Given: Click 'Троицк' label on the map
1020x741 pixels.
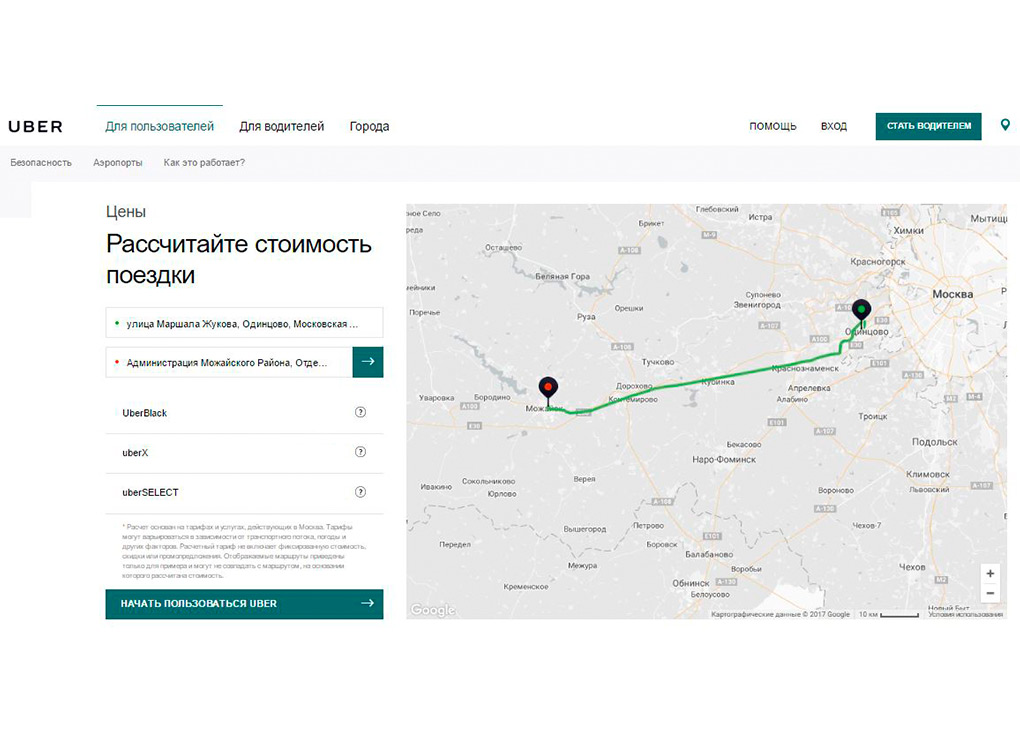Looking at the screenshot, I should [x=872, y=416].
